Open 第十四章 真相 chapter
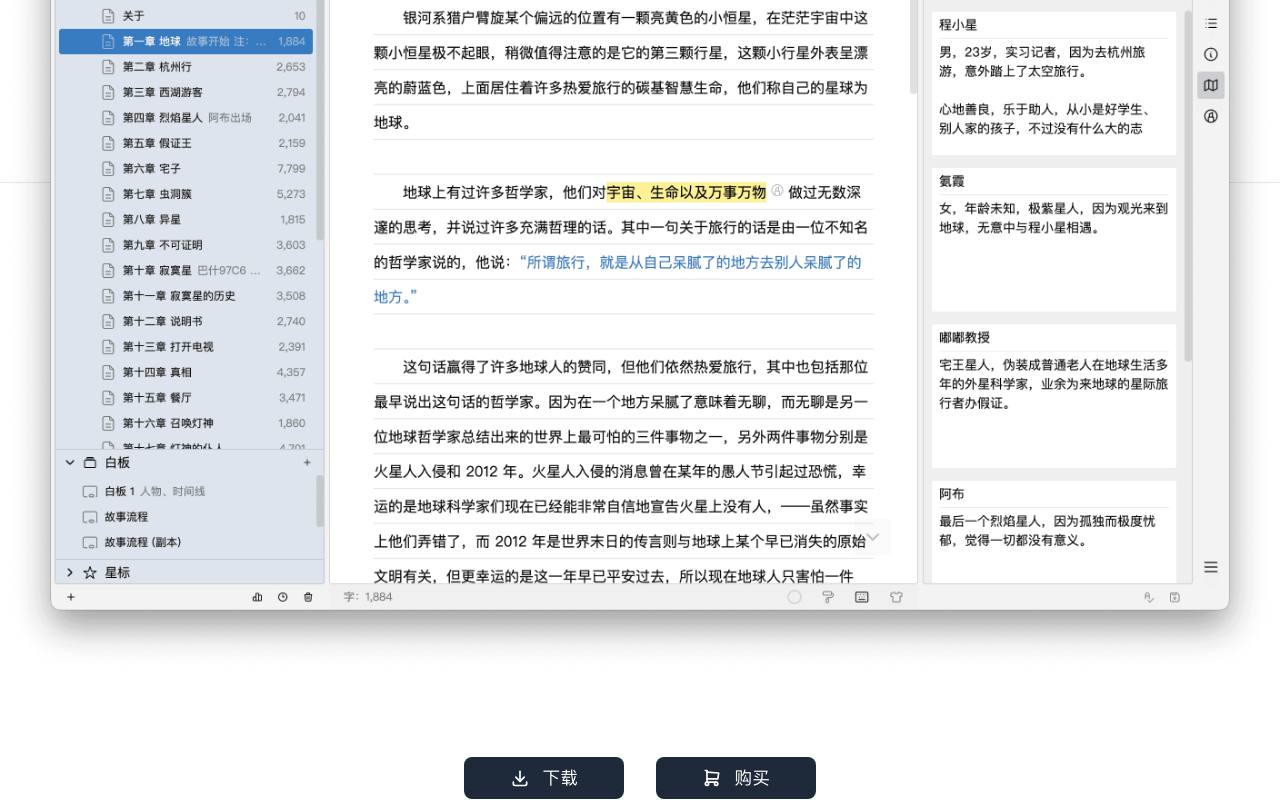The height and width of the screenshot is (800, 1280). click(x=186, y=372)
